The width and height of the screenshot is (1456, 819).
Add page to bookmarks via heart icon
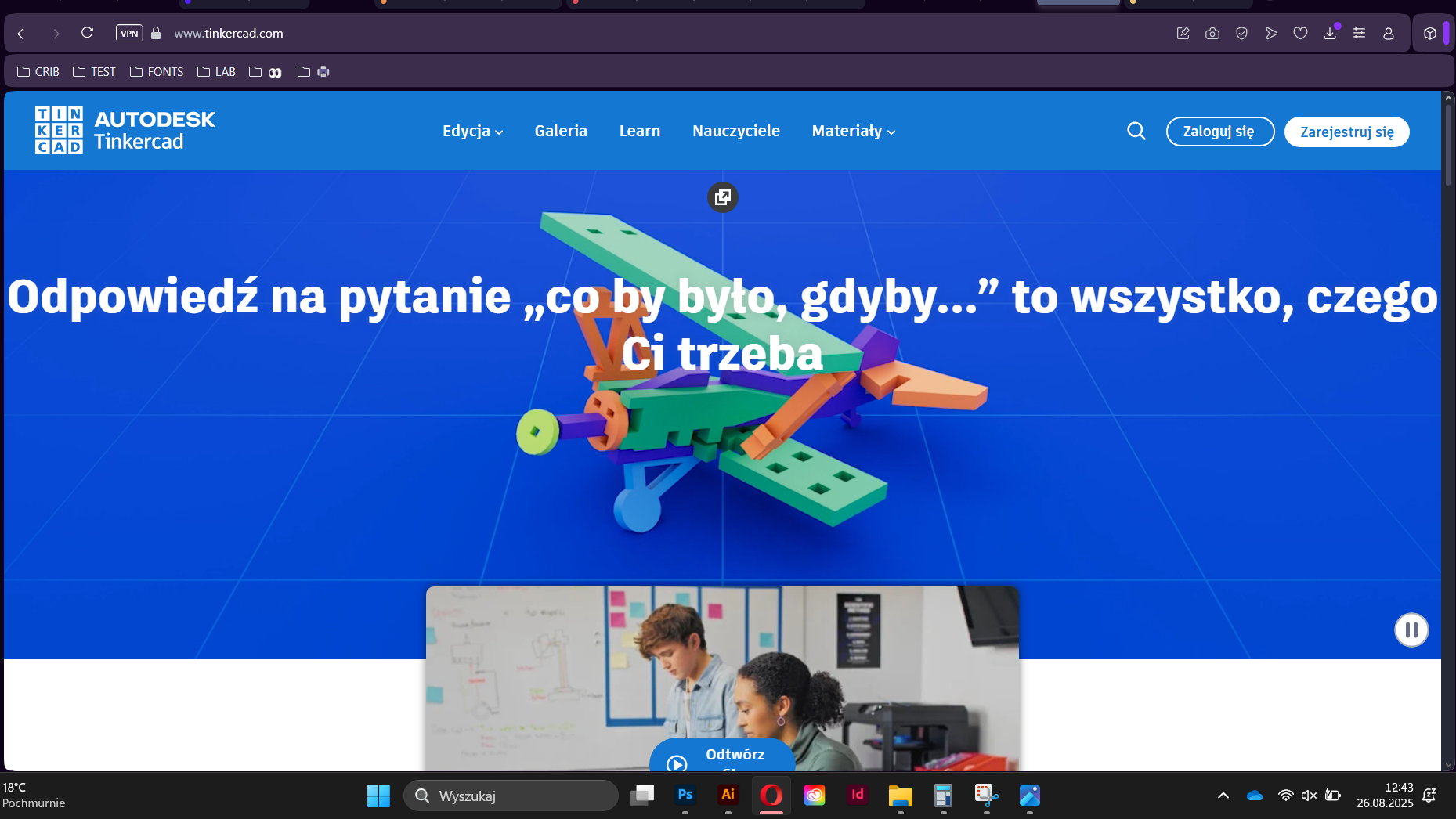(x=1300, y=33)
